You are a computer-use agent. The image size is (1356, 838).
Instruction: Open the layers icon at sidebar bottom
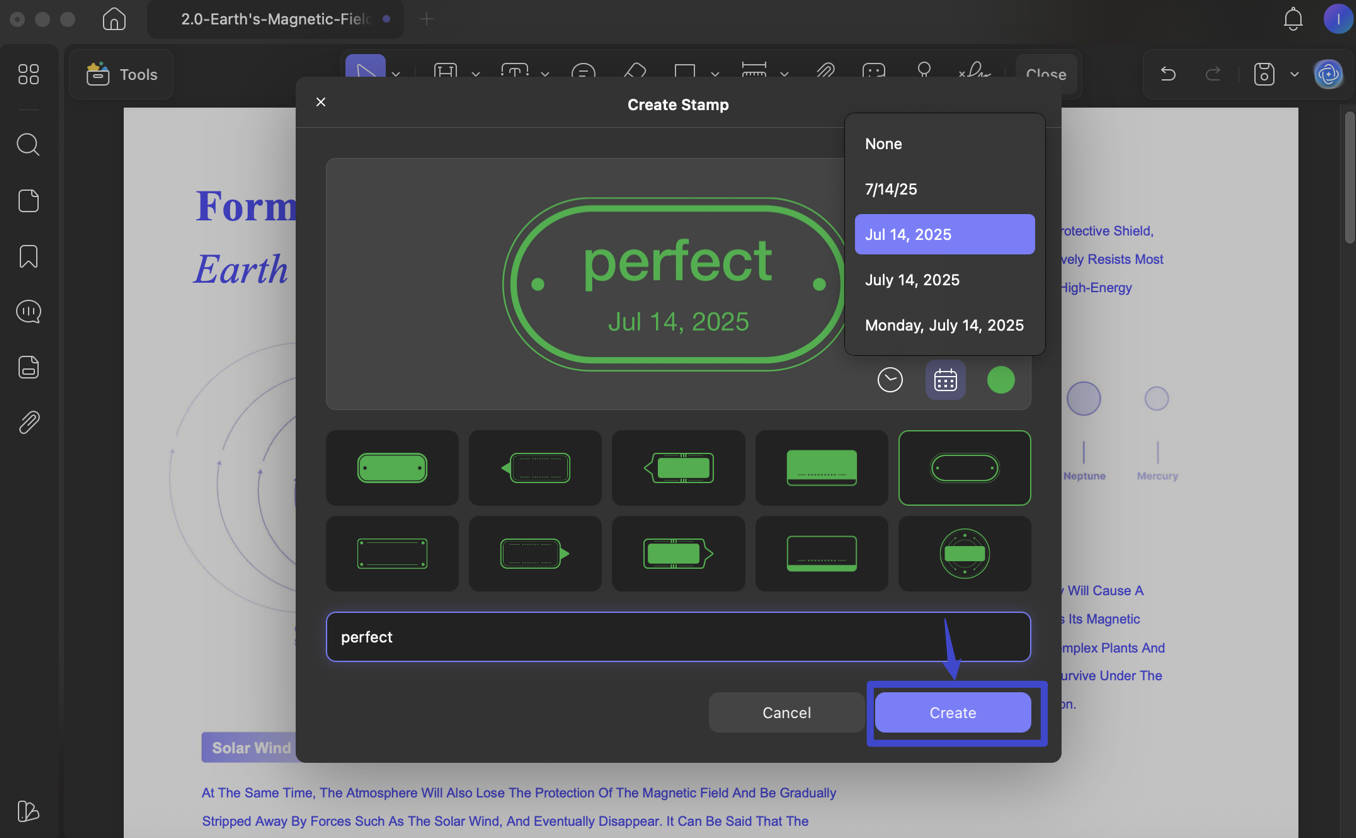click(29, 811)
